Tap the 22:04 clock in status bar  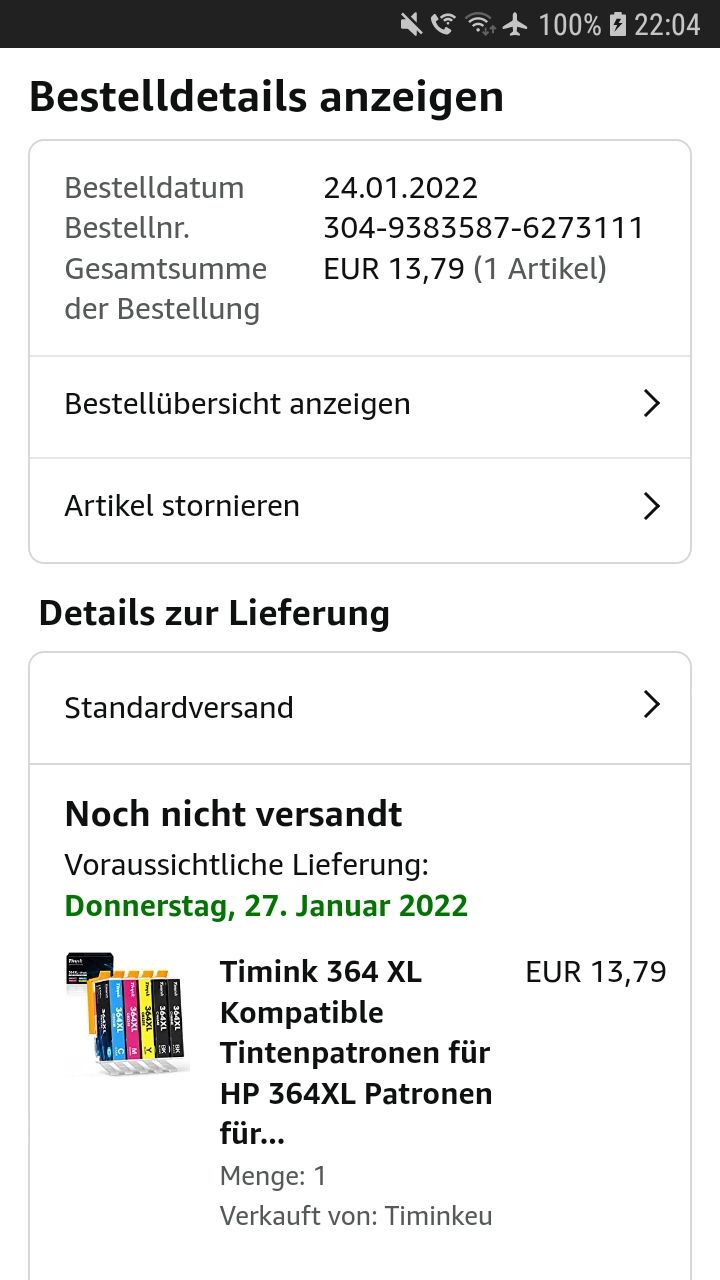pyautogui.click(x=667, y=24)
